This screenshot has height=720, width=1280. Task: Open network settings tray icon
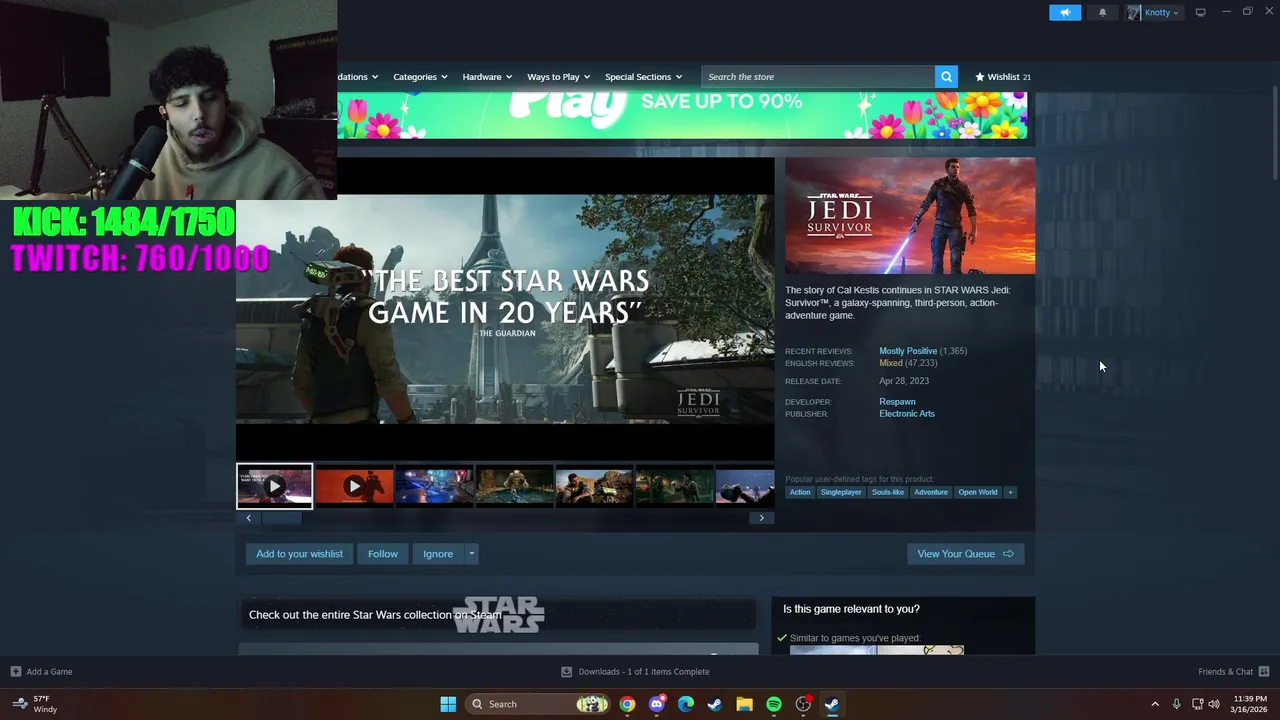1196,704
